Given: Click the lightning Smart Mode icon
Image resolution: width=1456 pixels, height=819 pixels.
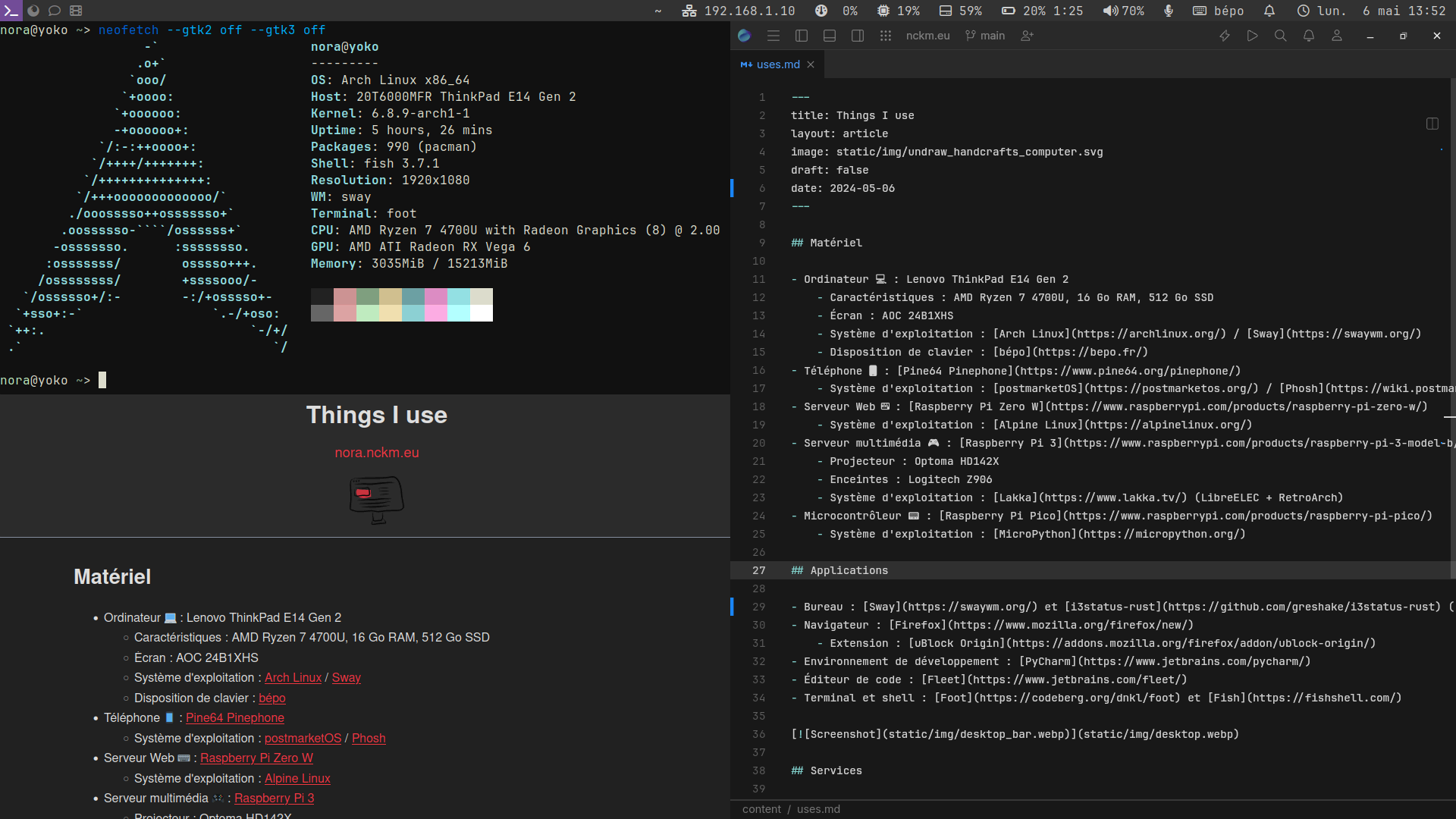Looking at the screenshot, I should pos(1224,36).
